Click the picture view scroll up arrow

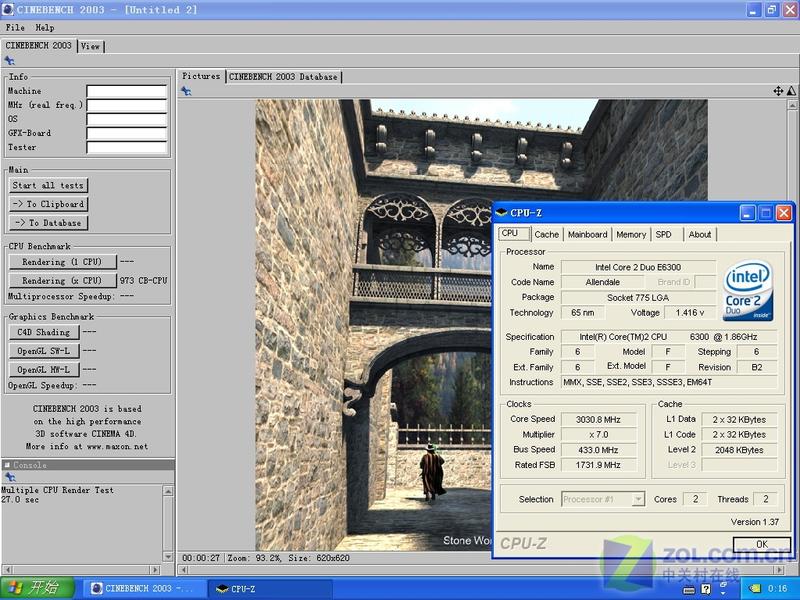792,106
